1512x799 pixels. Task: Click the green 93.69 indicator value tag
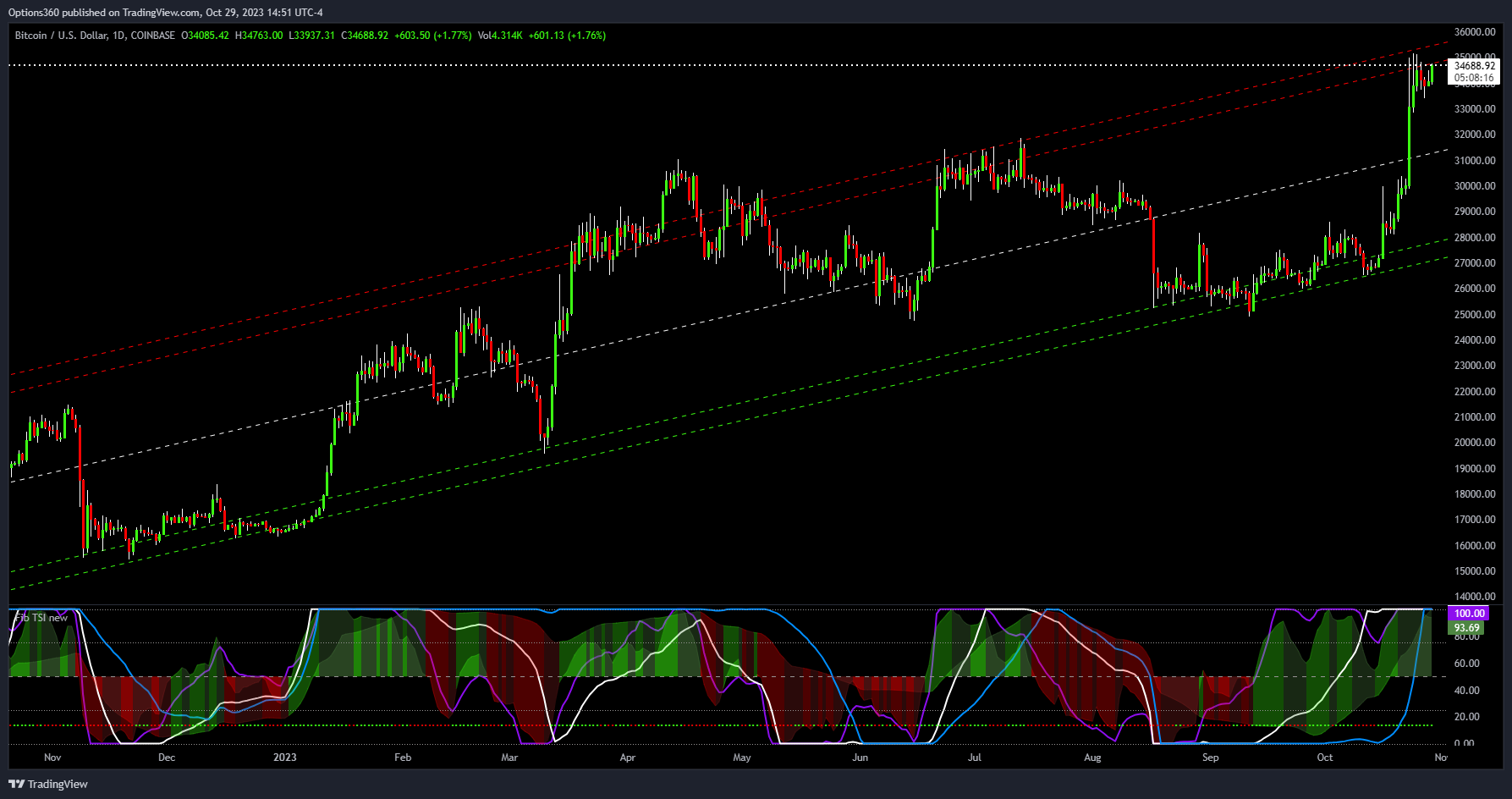click(x=1467, y=628)
